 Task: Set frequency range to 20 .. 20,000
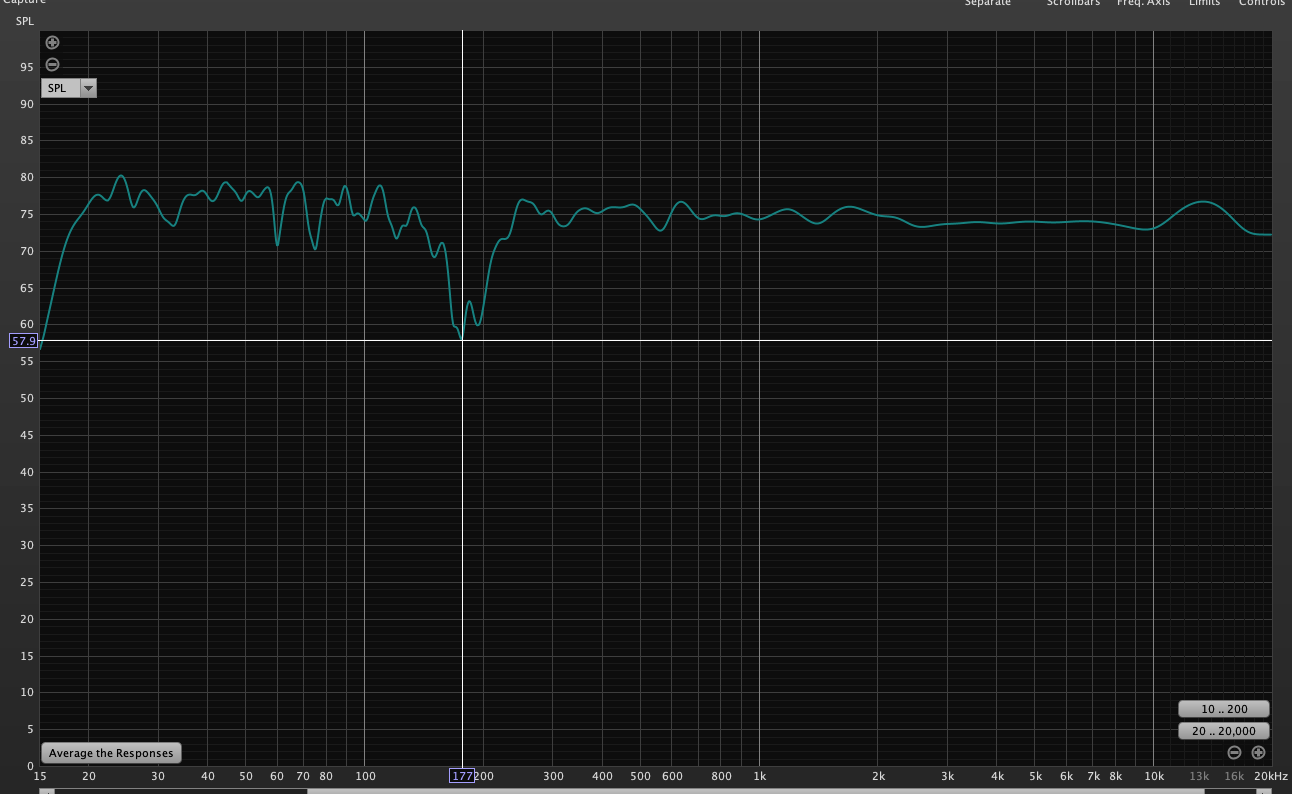click(1224, 731)
